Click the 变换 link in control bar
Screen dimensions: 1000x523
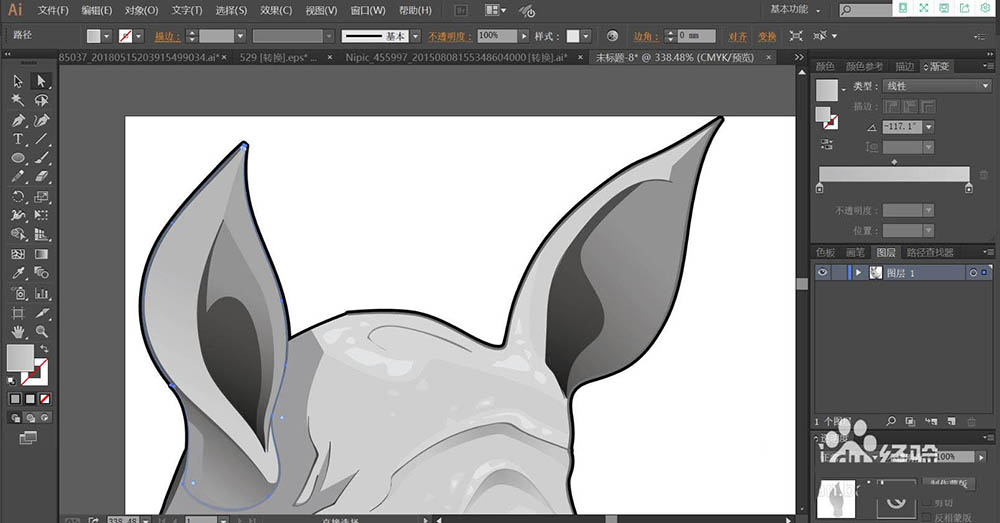coord(767,36)
